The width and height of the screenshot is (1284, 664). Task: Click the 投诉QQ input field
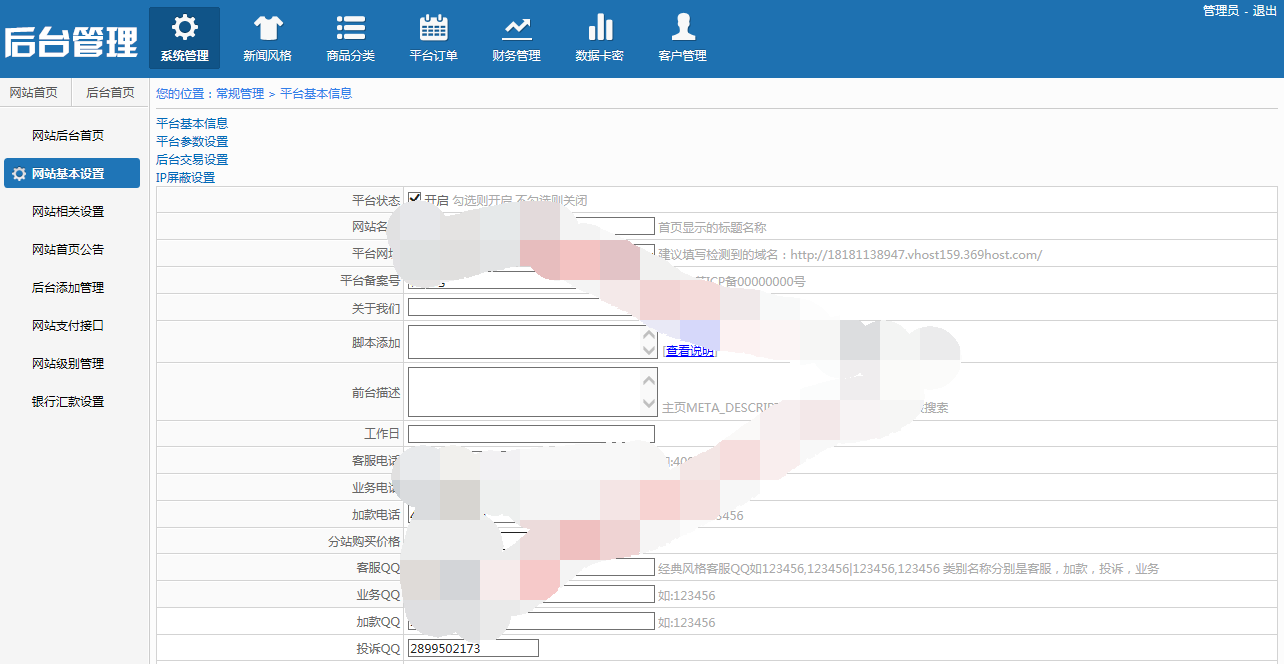[473, 648]
